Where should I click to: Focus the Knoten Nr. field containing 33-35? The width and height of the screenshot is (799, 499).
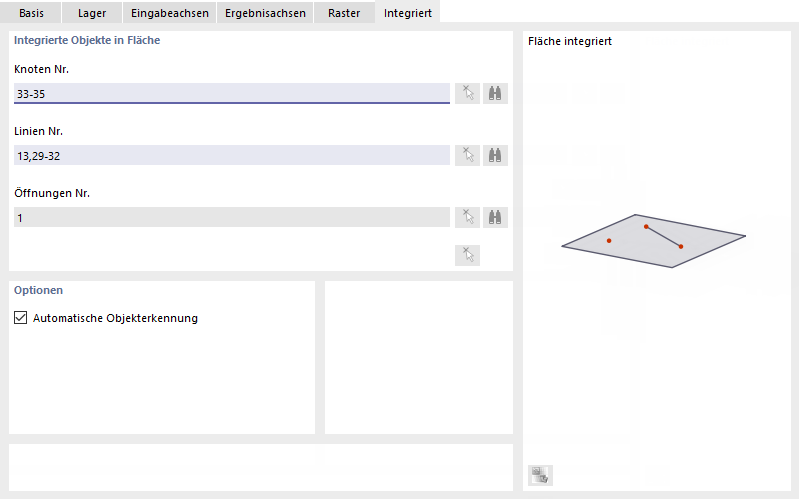tap(231, 93)
